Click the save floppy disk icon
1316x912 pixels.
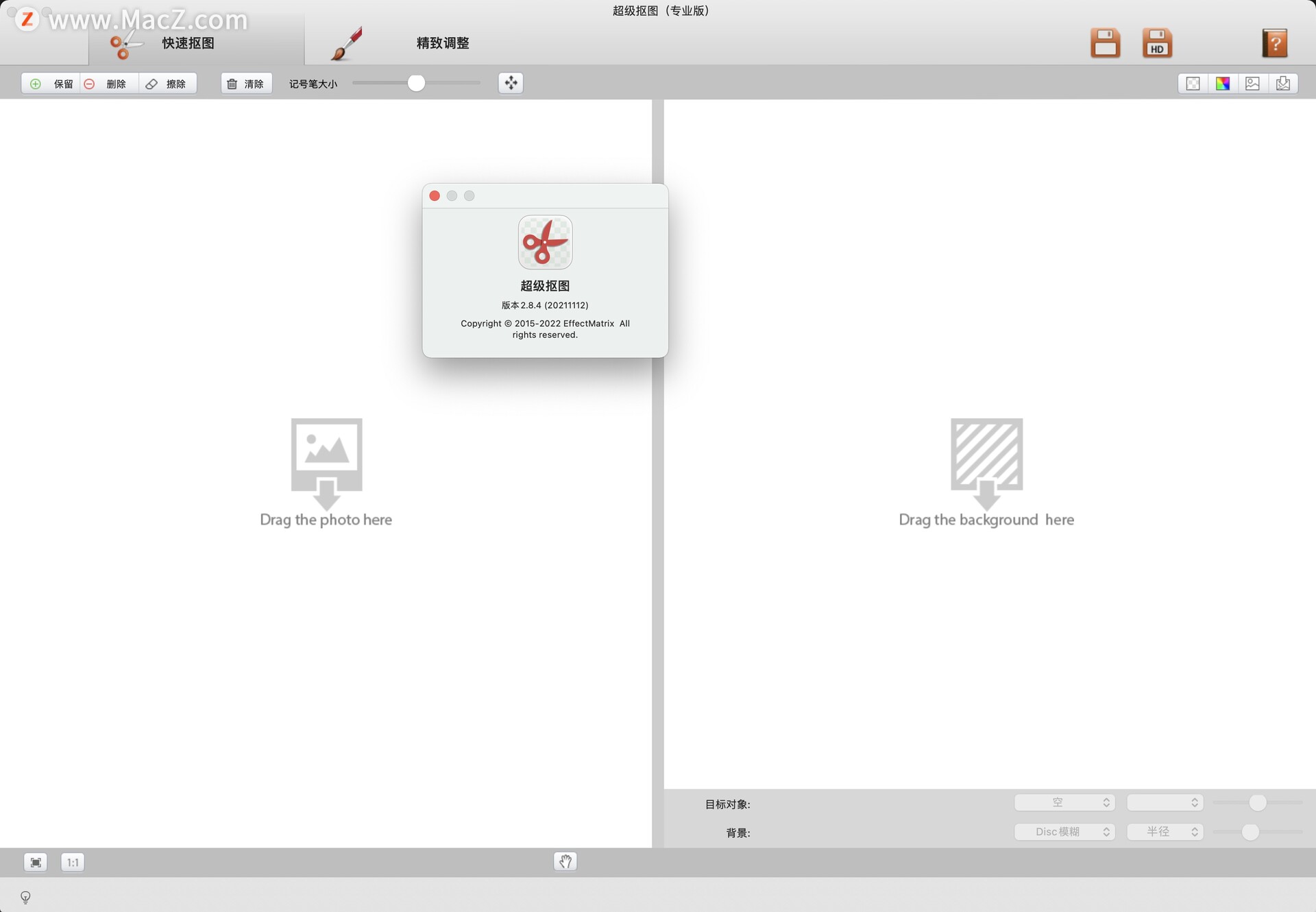[x=1105, y=43]
